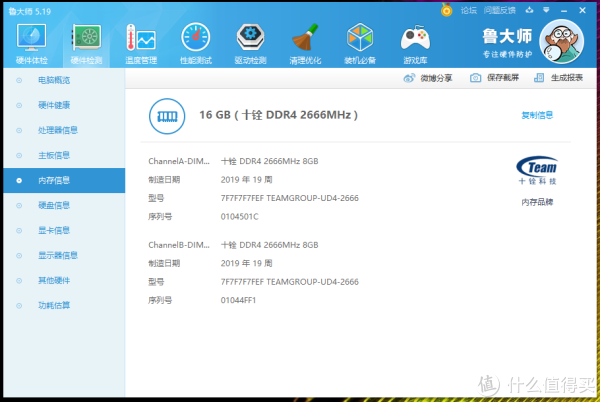
Task: Open 硬盘信息 disk info
Action: (x=54, y=205)
